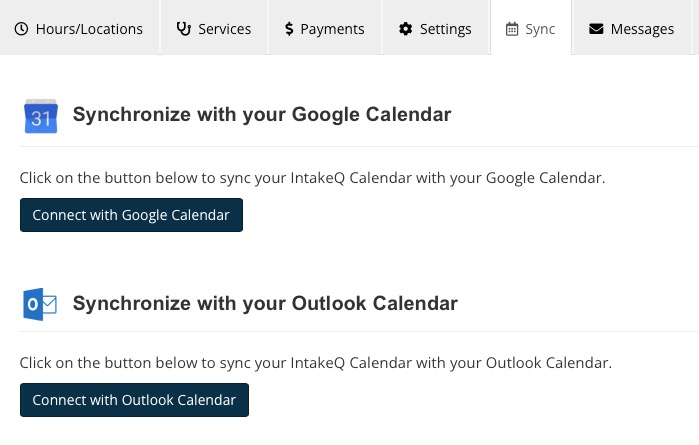Go to the Payments tab

click(x=325, y=28)
